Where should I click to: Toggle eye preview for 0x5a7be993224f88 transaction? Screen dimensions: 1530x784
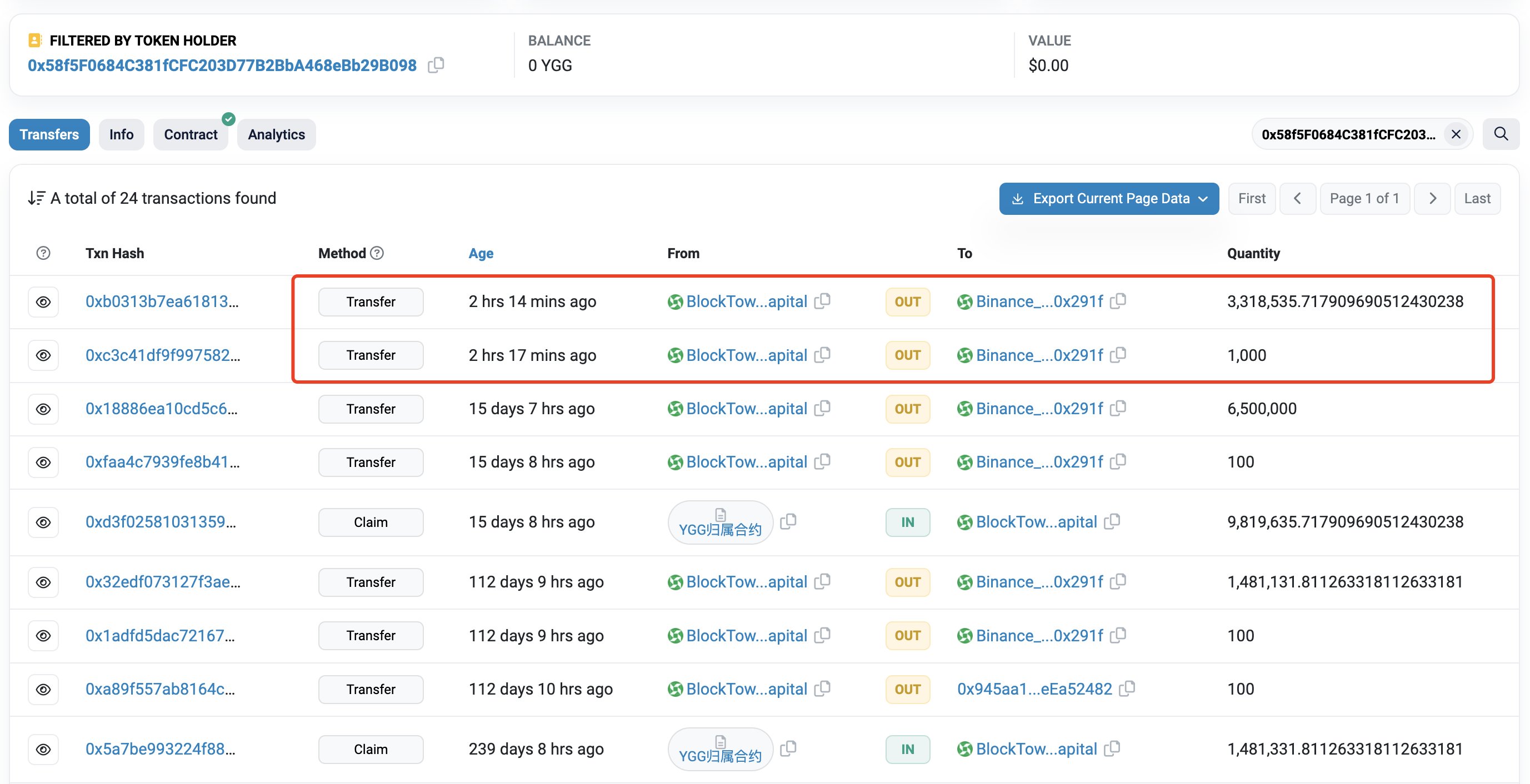(43, 749)
